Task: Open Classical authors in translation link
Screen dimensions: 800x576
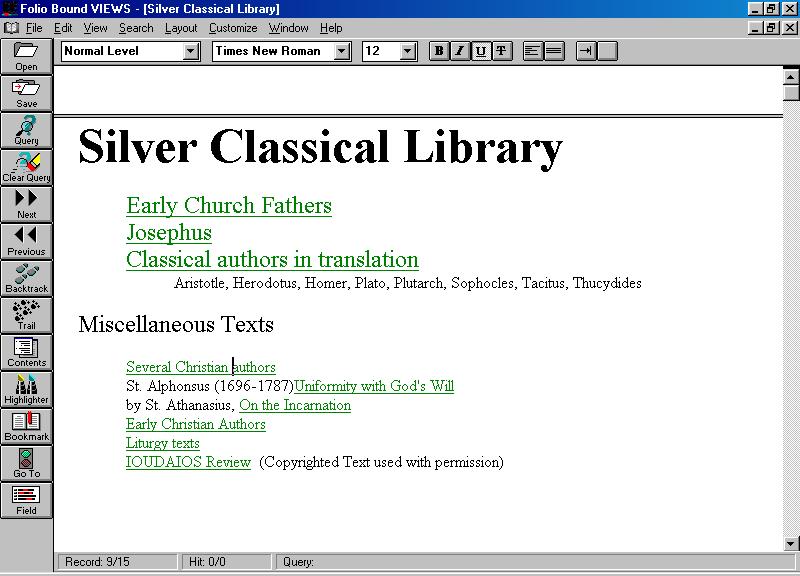Action: pos(272,260)
